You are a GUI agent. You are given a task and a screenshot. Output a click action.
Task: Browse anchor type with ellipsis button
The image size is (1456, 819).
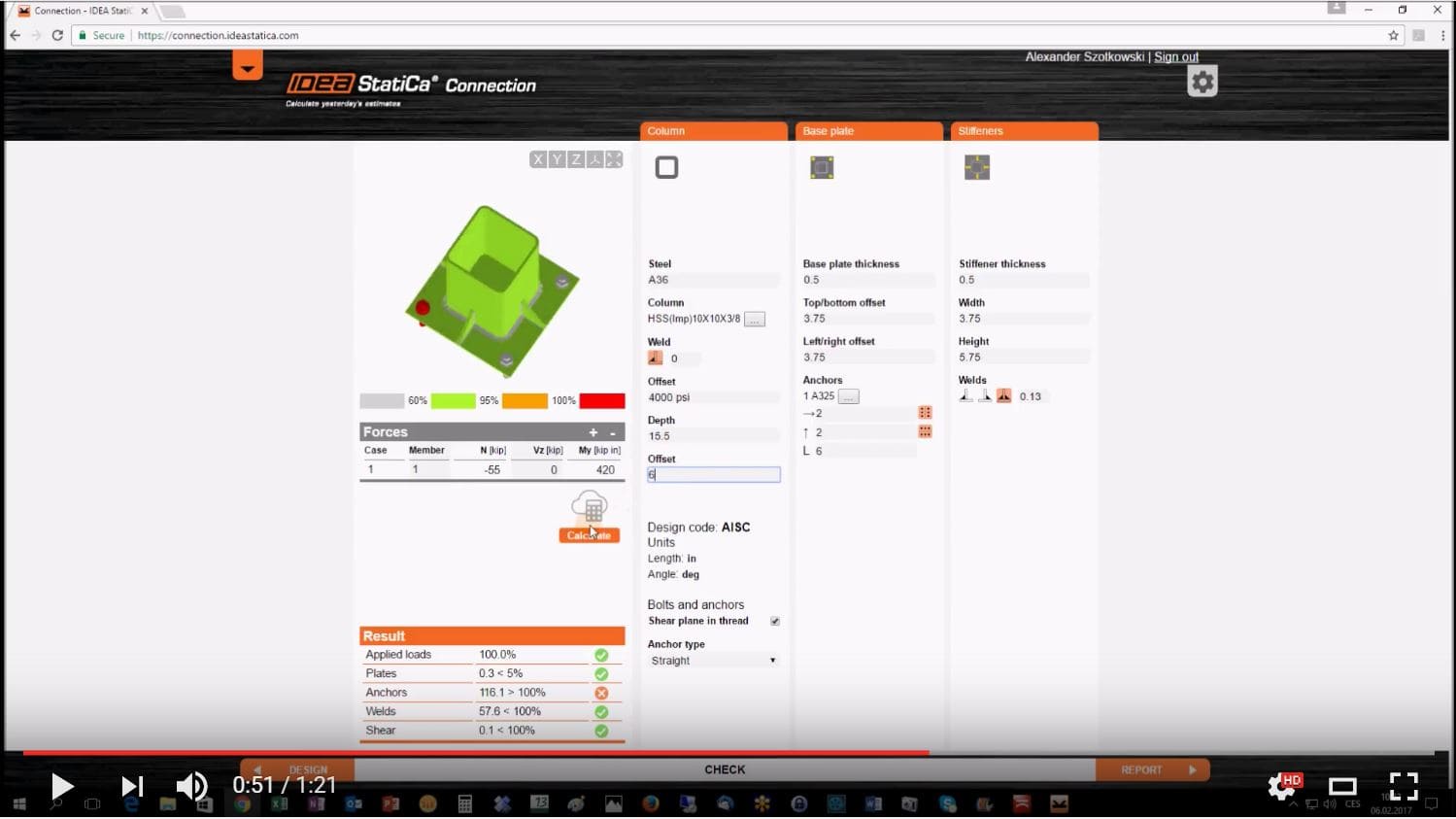coord(848,396)
